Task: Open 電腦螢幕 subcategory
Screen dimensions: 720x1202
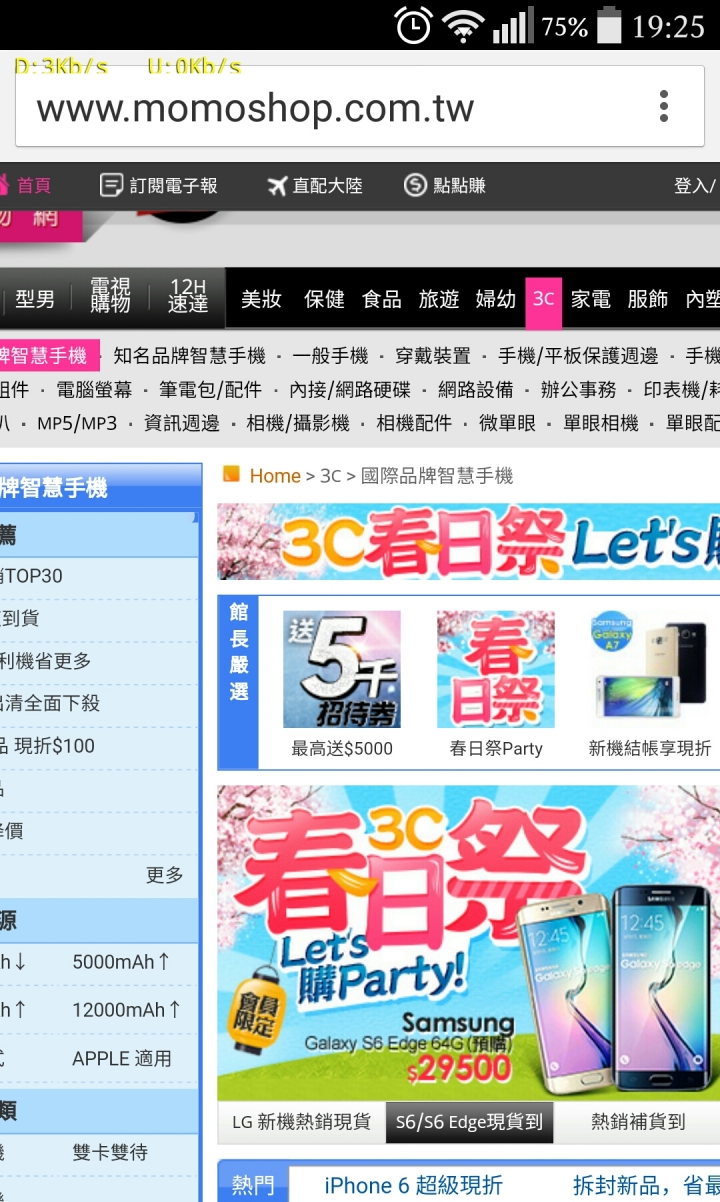Action: (94, 390)
